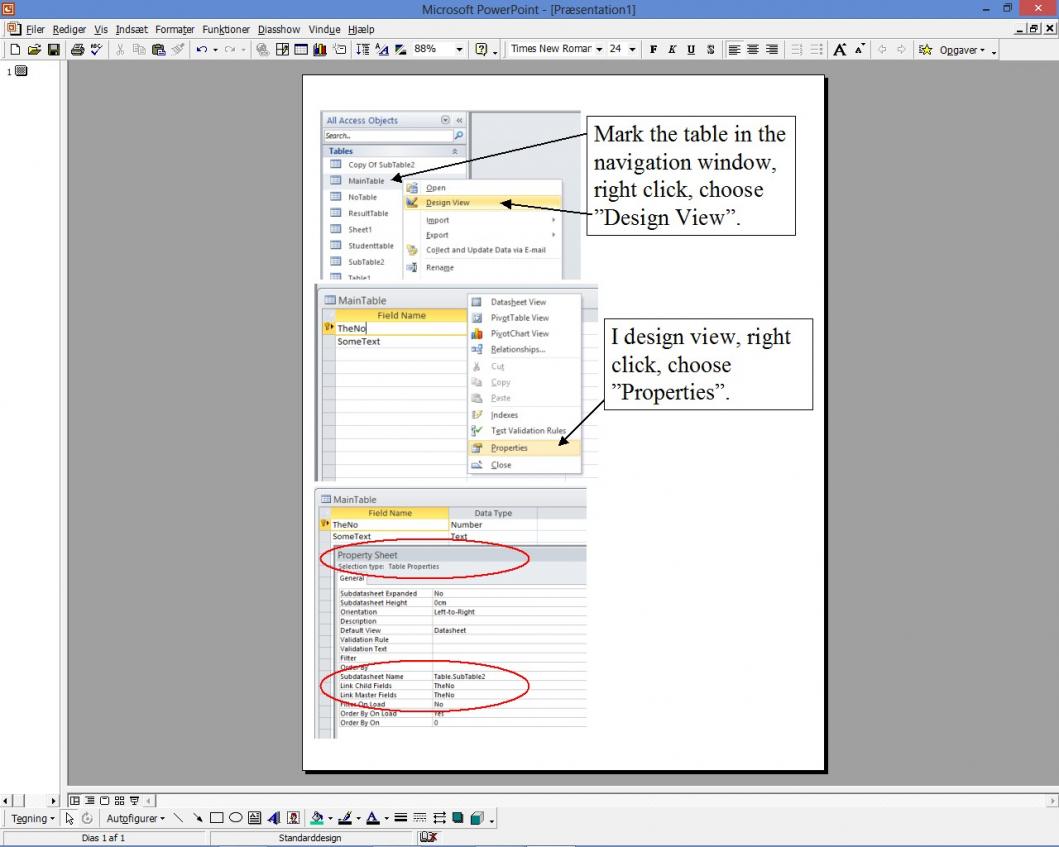Open the Help question mark icon

coord(481,49)
